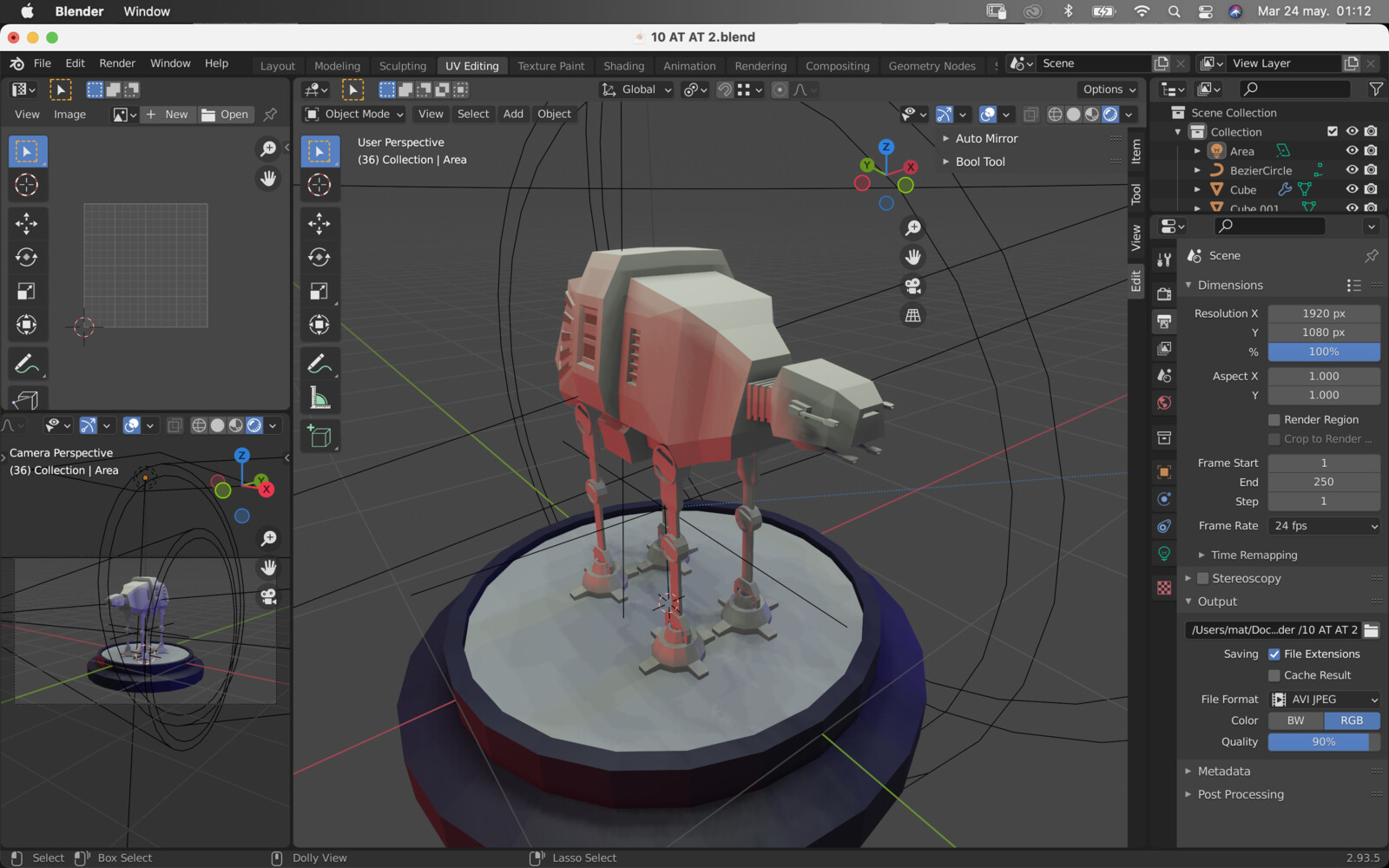Enable the Stereoscopy checkbox

pos(1203,578)
